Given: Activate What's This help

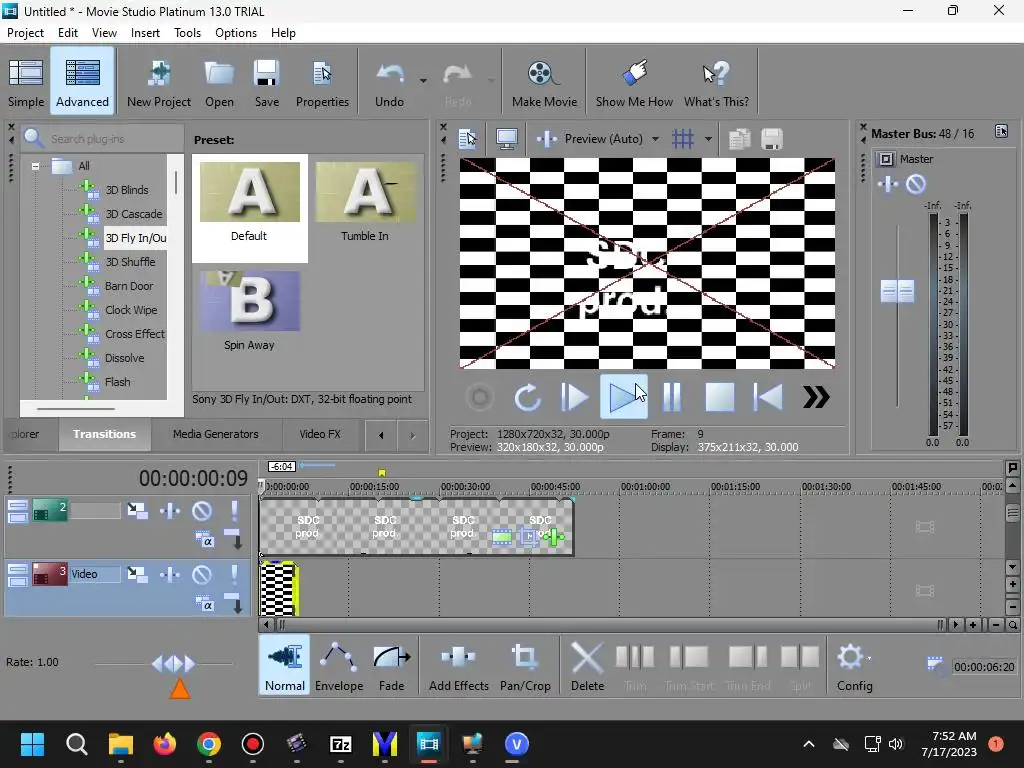Looking at the screenshot, I should (716, 82).
